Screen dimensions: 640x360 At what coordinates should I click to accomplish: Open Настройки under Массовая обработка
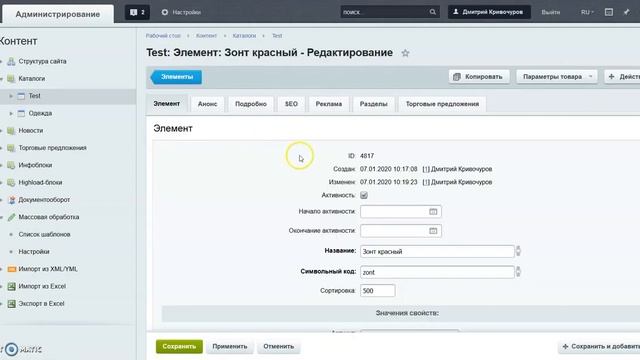coord(34,252)
